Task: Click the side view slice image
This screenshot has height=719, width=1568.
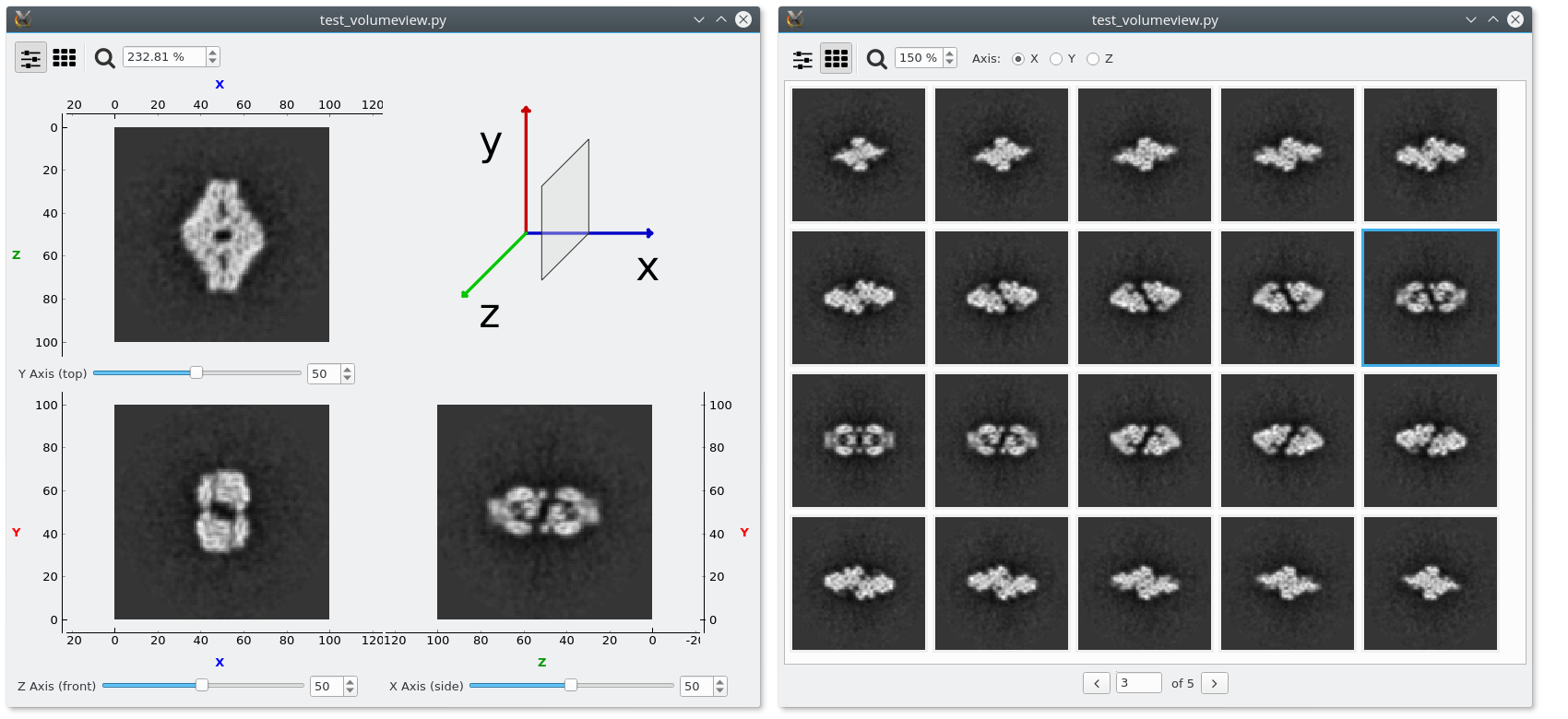Action: point(544,512)
